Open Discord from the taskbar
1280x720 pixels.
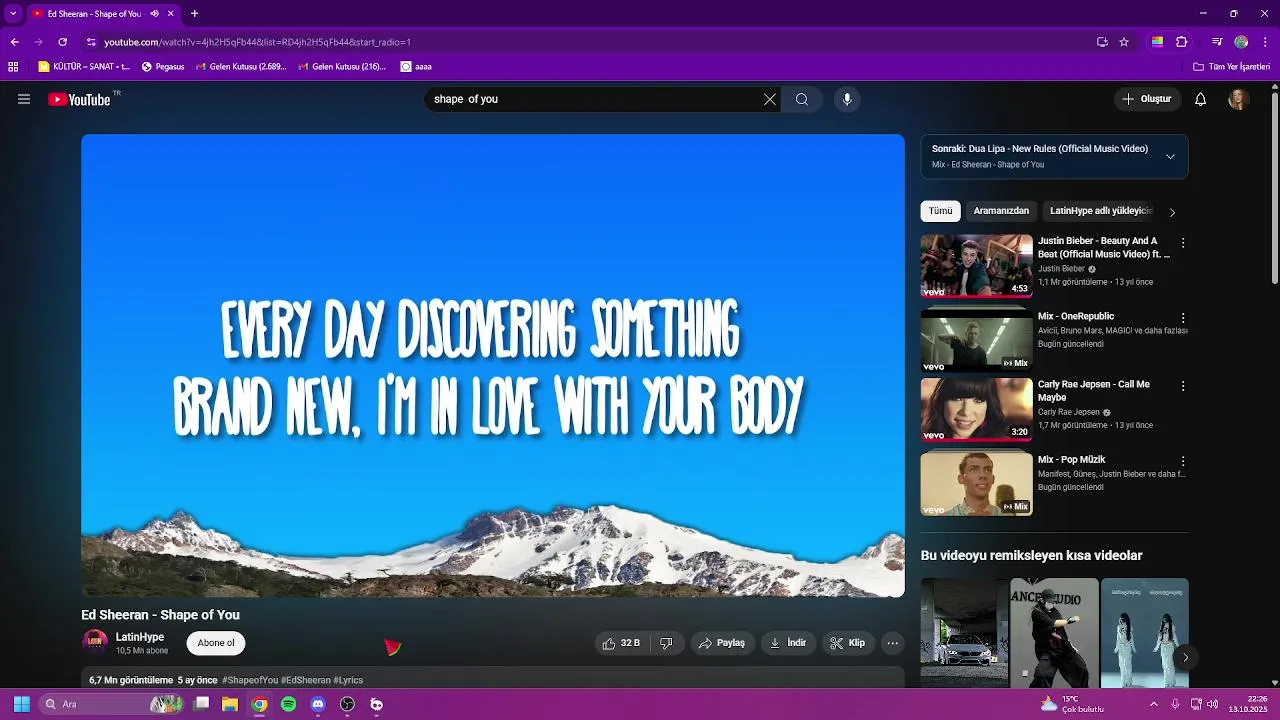pos(318,704)
